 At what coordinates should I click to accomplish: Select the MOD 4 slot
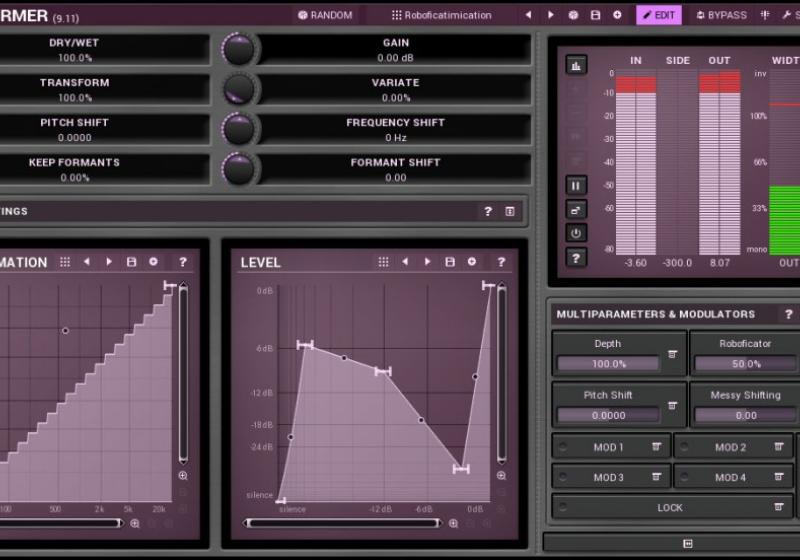tap(730, 477)
